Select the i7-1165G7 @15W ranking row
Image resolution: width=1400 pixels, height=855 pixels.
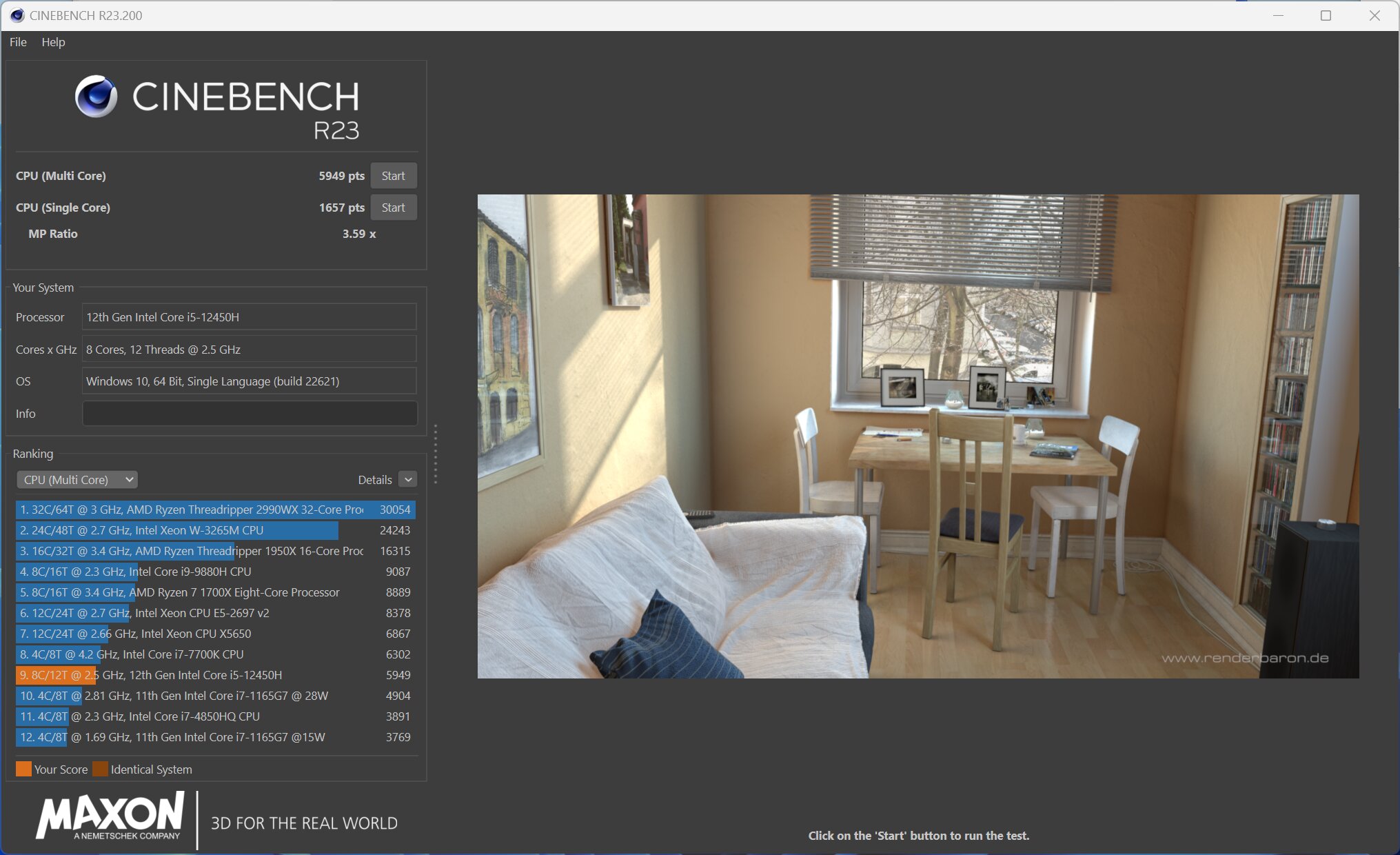coord(216,737)
